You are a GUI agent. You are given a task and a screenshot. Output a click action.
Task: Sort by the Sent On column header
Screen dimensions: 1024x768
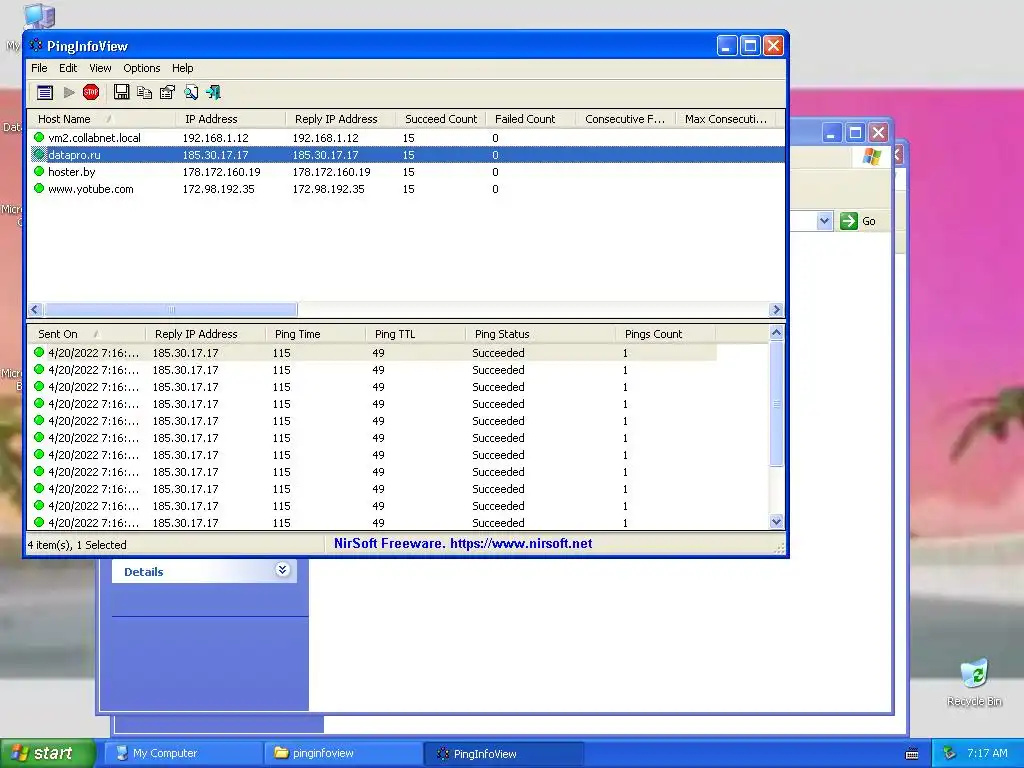click(x=86, y=334)
